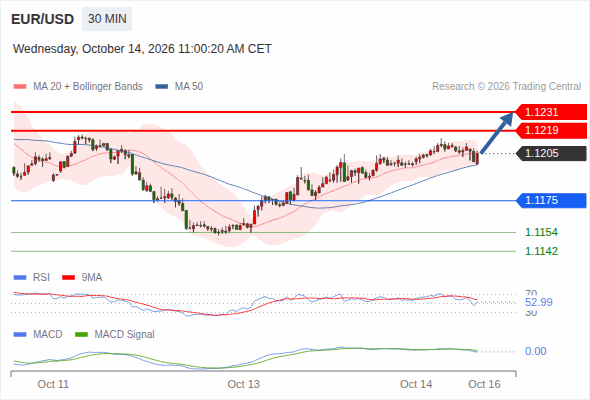
Task: Click the blue upward trend arrow
Action: click(497, 133)
